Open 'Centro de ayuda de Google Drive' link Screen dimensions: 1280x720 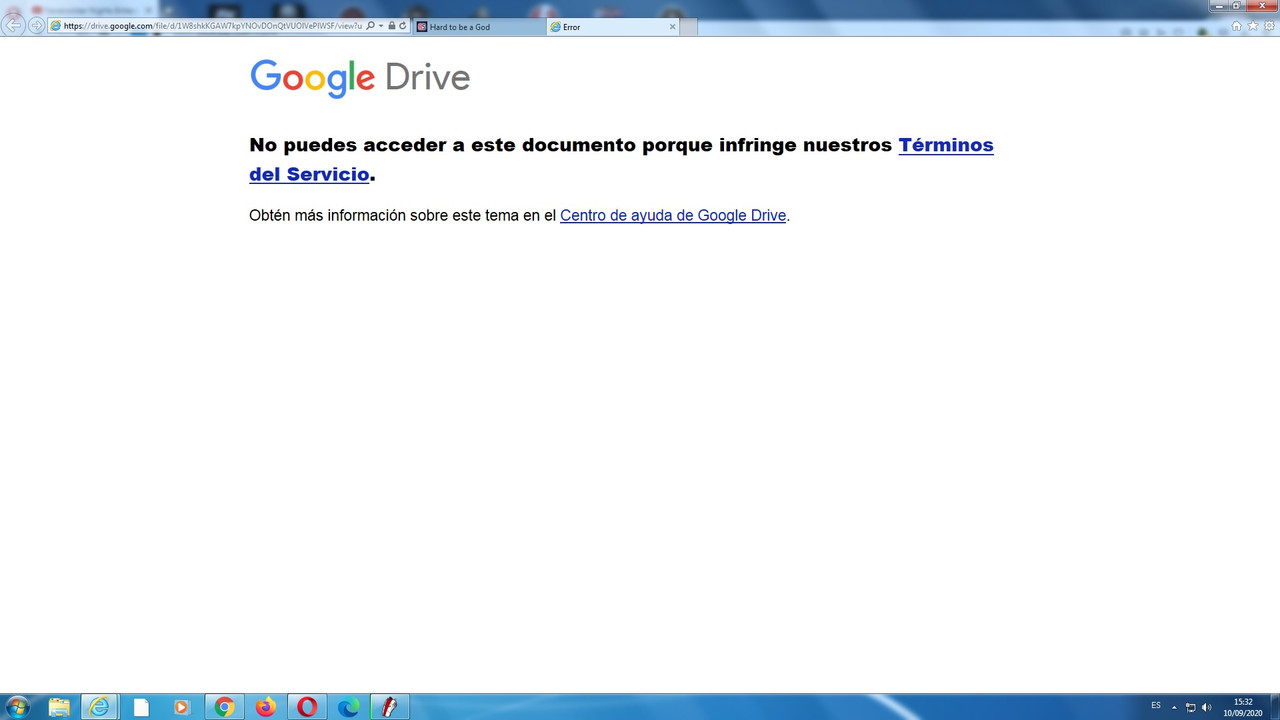pos(673,215)
